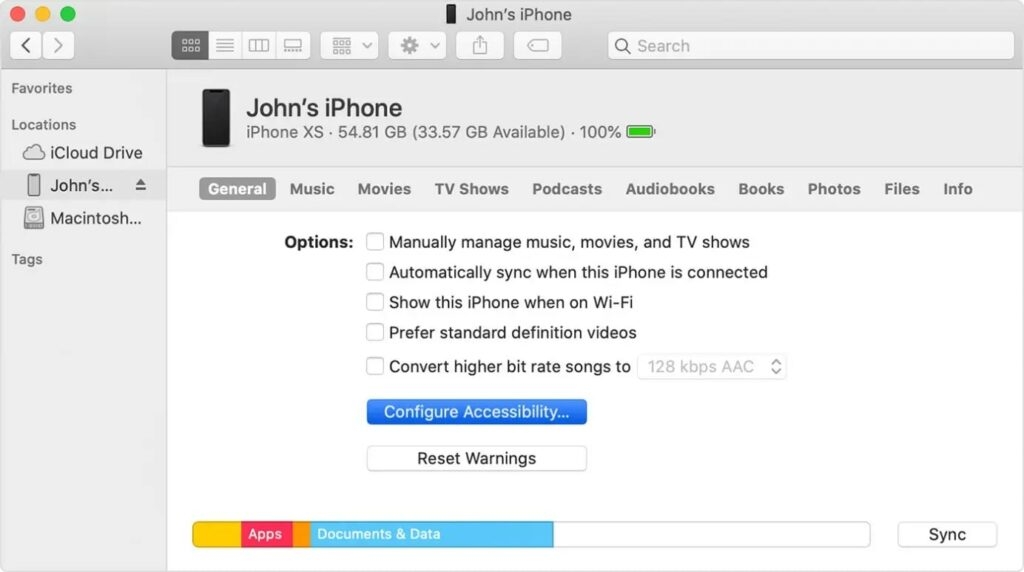Switch to the Files tab
Screen dimensions: 1024x572
pos(902,189)
